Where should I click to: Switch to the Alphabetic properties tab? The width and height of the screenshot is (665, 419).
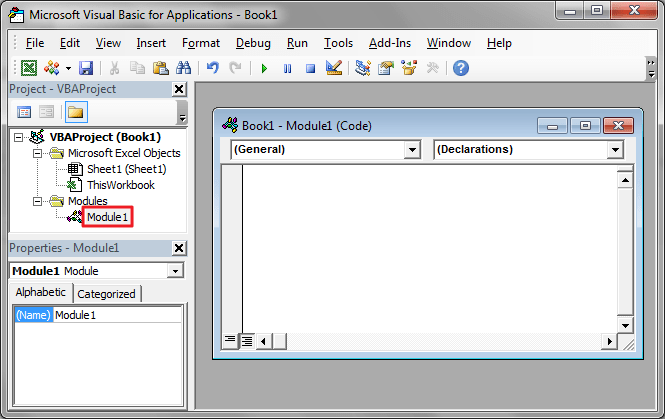point(41,292)
